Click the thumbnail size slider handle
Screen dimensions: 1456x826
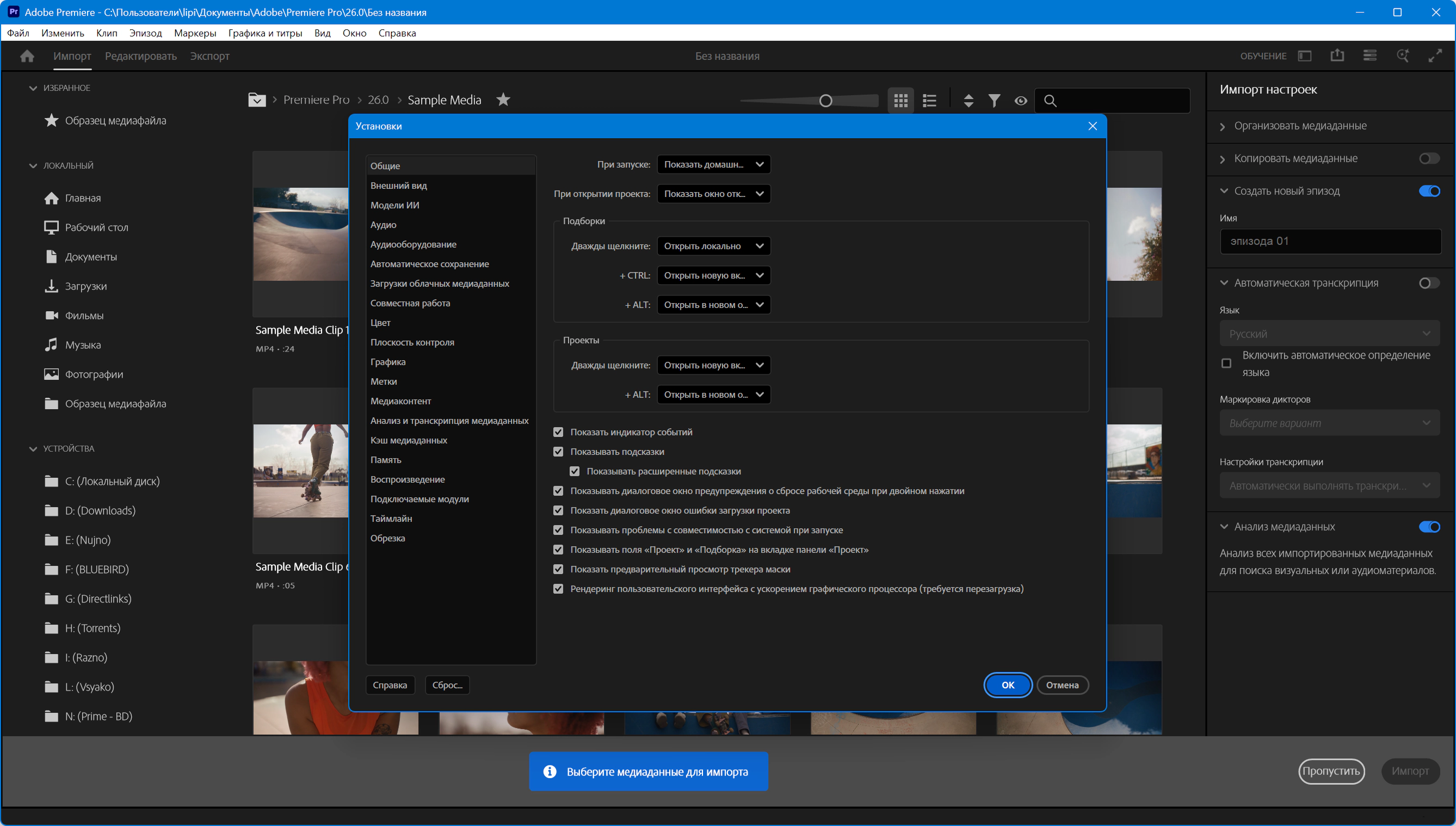[825, 101]
